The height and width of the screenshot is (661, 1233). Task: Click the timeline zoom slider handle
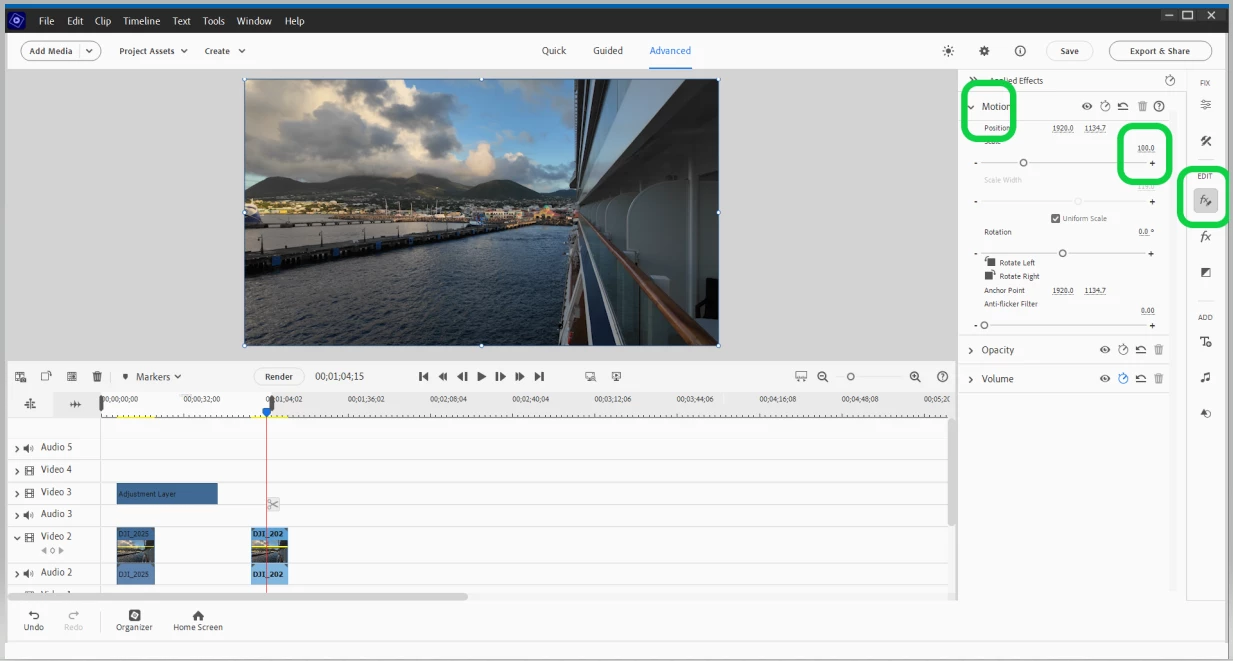pyautogui.click(x=851, y=377)
